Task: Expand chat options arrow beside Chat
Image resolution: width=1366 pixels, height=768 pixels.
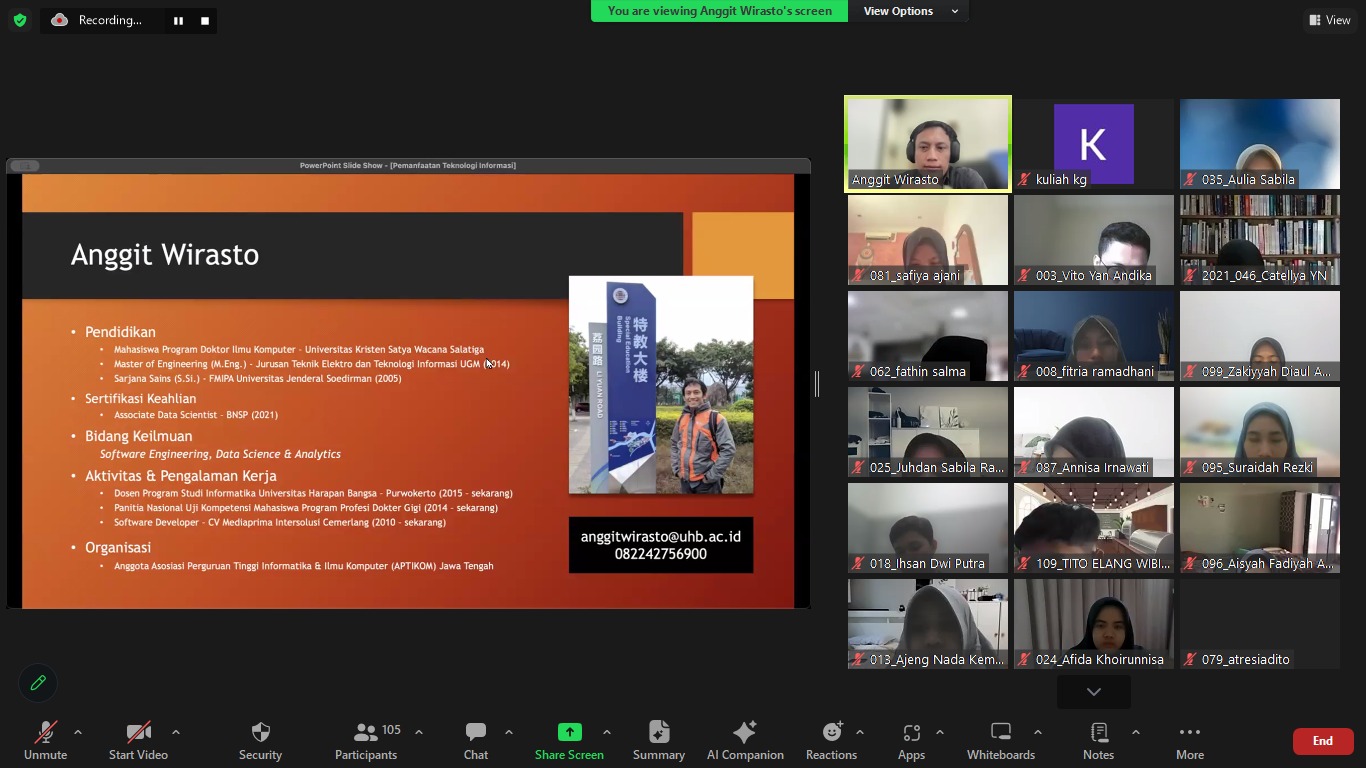Action: click(x=509, y=732)
